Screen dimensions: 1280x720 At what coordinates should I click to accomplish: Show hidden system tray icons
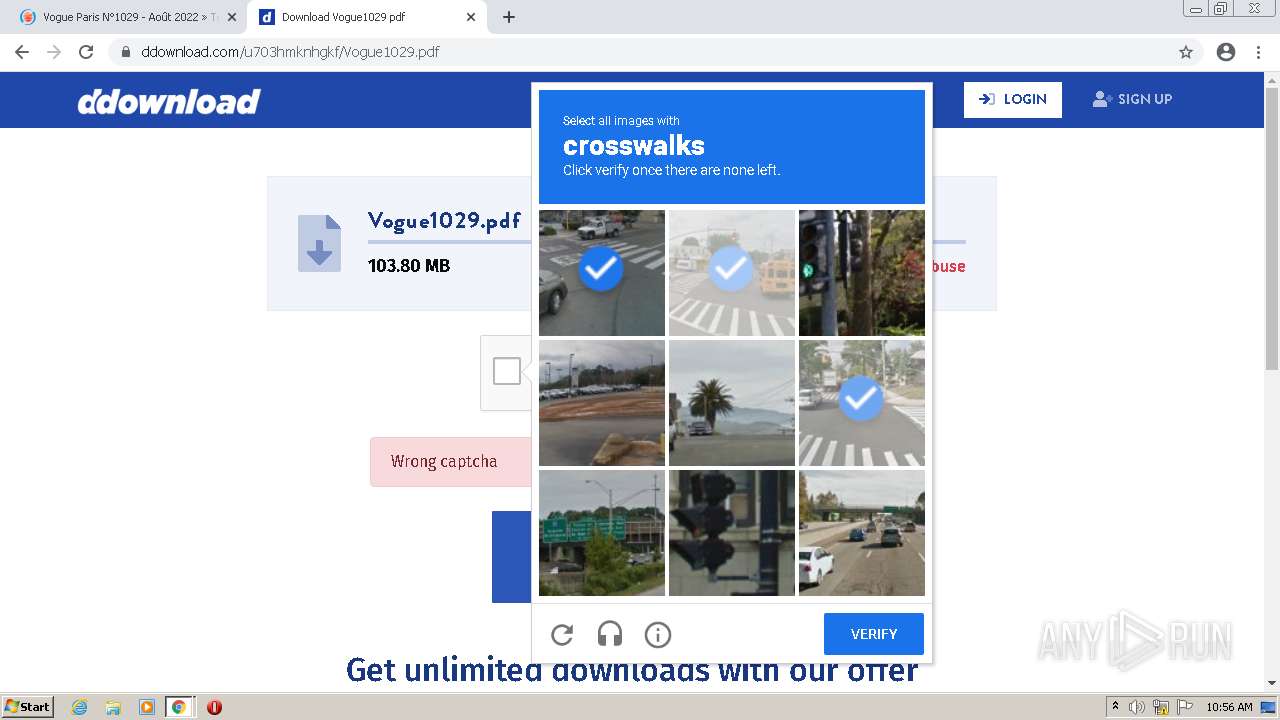[x=1115, y=707]
